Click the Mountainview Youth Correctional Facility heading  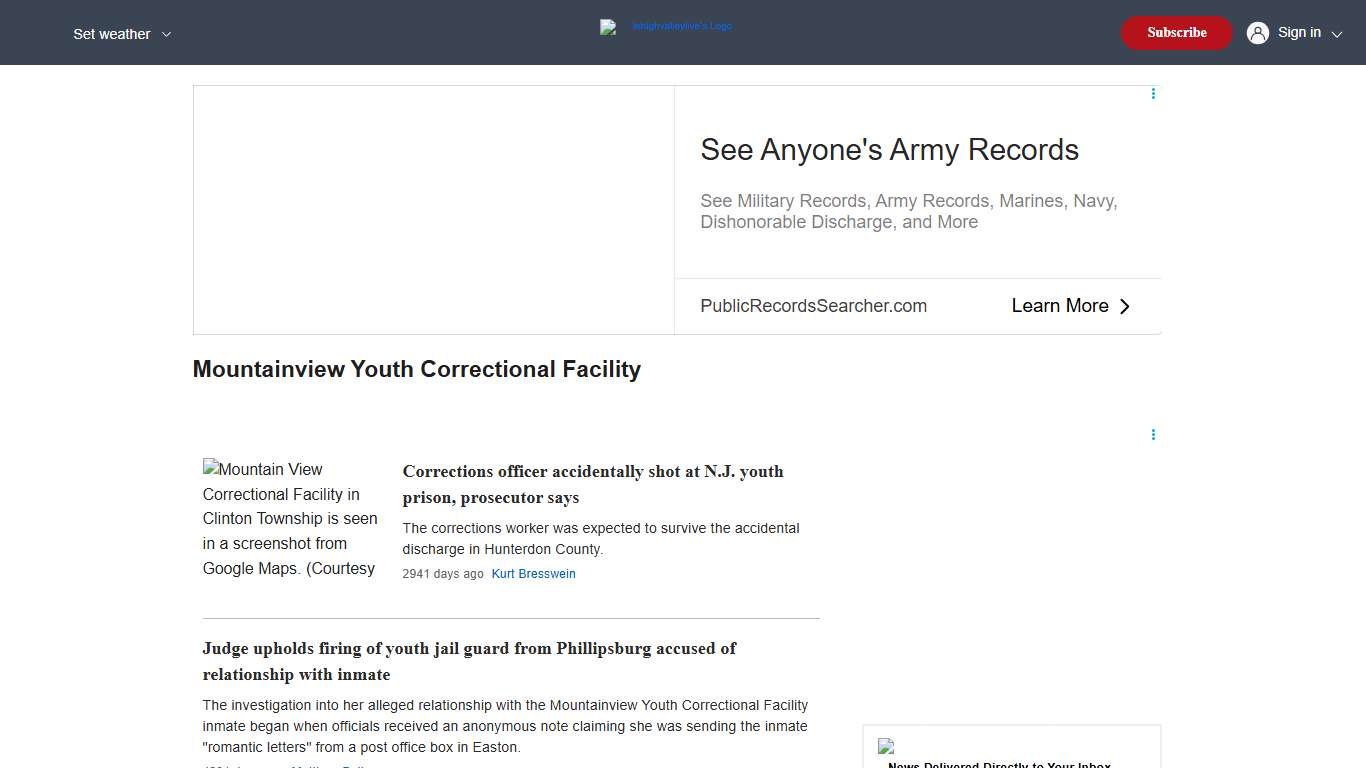click(x=416, y=369)
